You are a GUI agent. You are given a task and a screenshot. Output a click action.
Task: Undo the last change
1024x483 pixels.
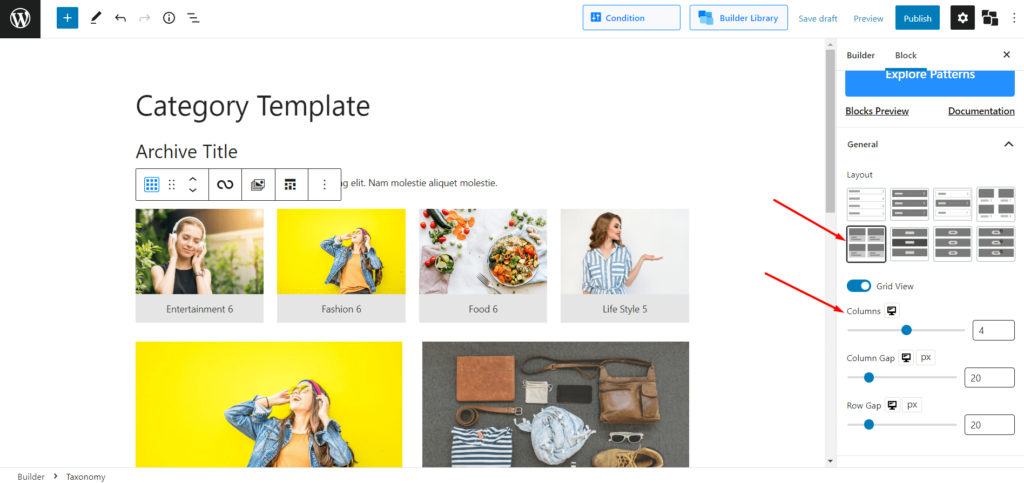click(120, 18)
